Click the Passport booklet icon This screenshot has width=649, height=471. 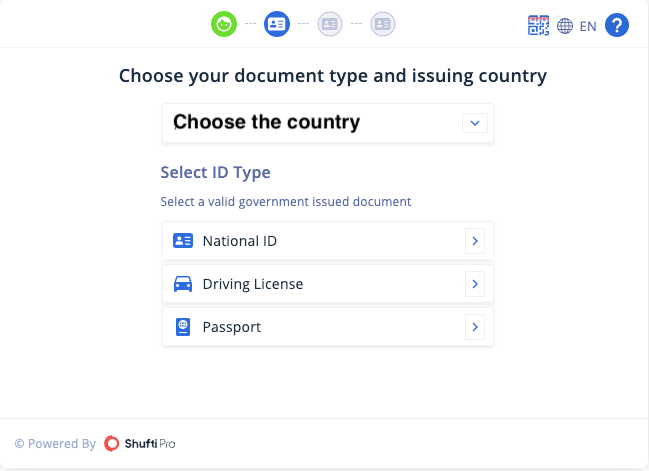point(183,327)
